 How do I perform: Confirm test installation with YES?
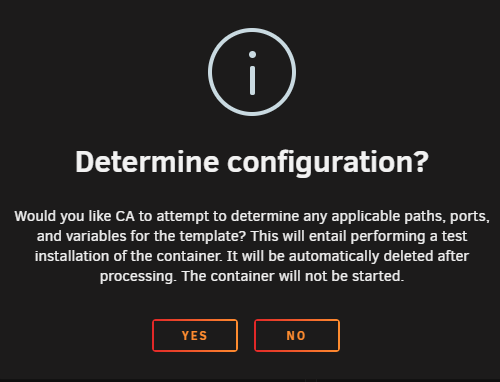pyautogui.click(x=195, y=335)
